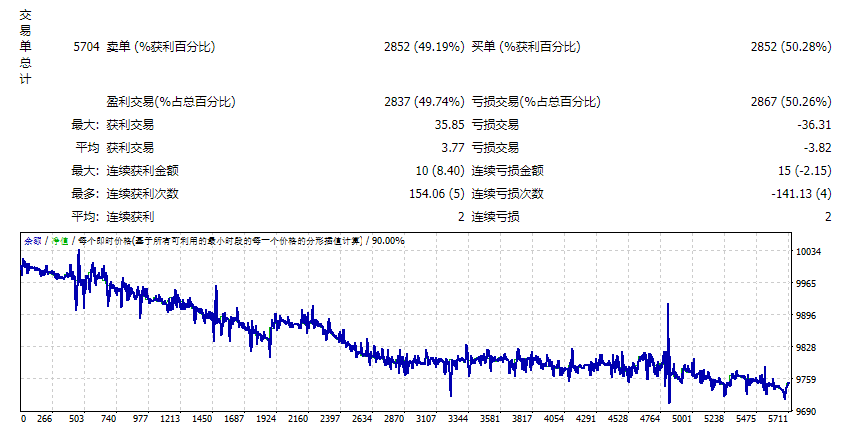Click the 盈利交易(%占总百分比) label
Image resolution: width=859 pixels, height=431 pixels.
pyautogui.click(x=171, y=102)
